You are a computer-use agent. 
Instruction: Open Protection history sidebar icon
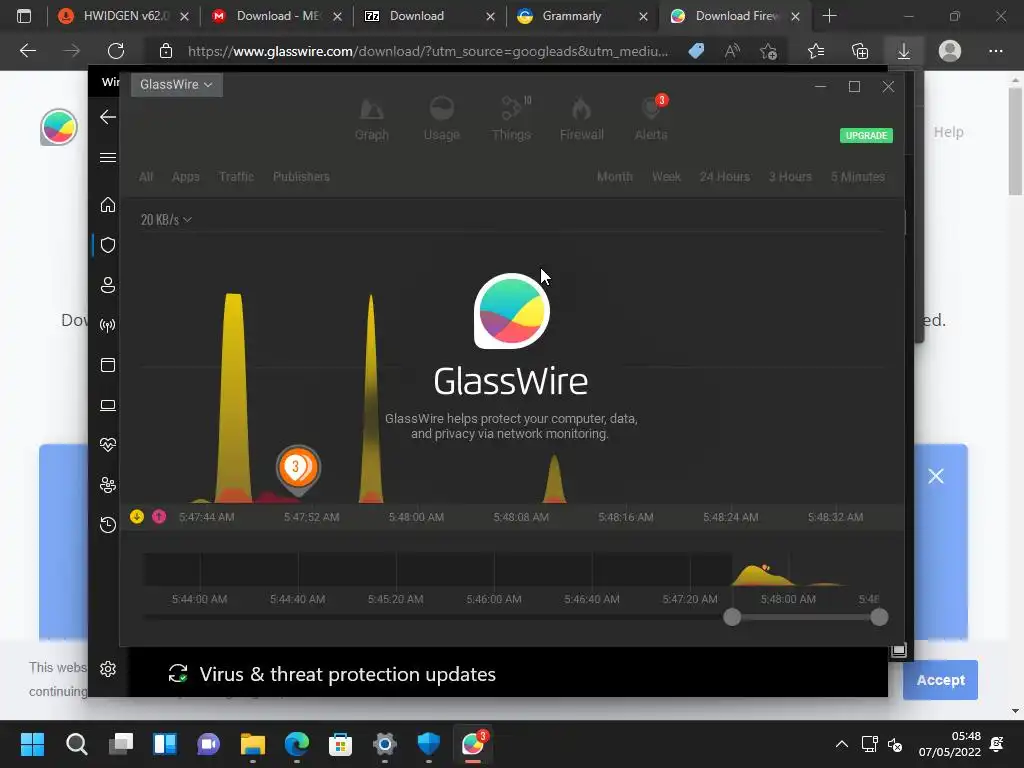[108, 524]
